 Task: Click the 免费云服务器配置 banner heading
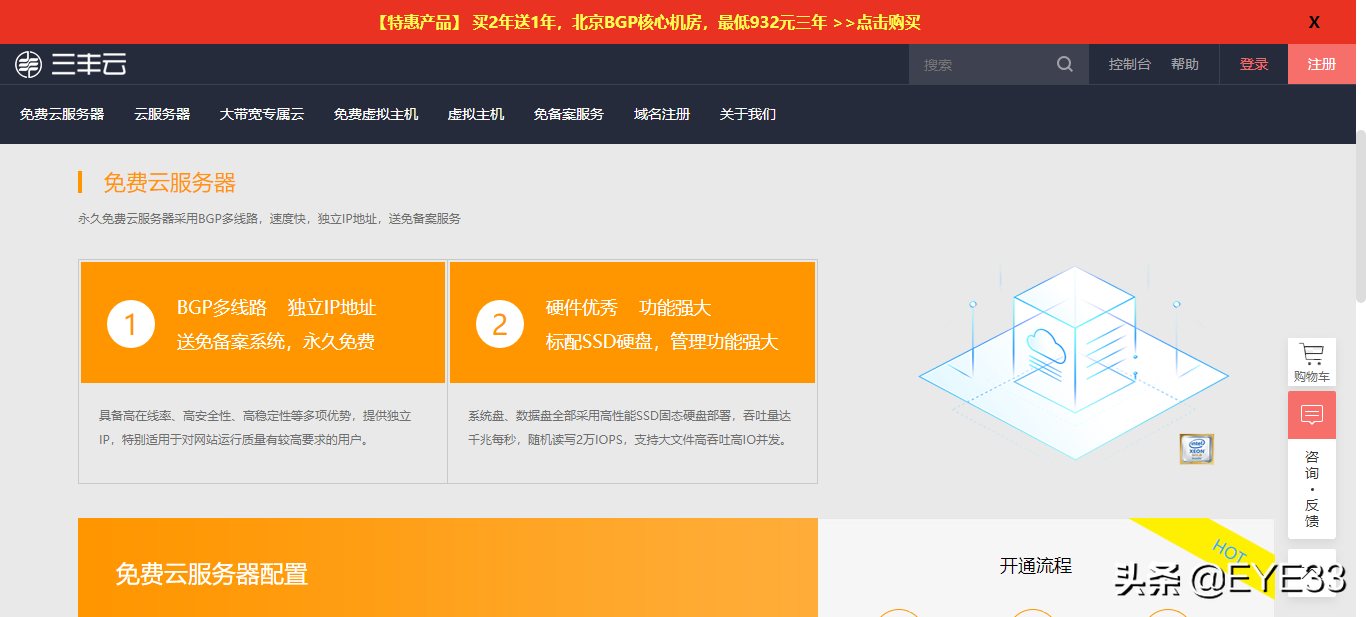click(x=212, y=574)
